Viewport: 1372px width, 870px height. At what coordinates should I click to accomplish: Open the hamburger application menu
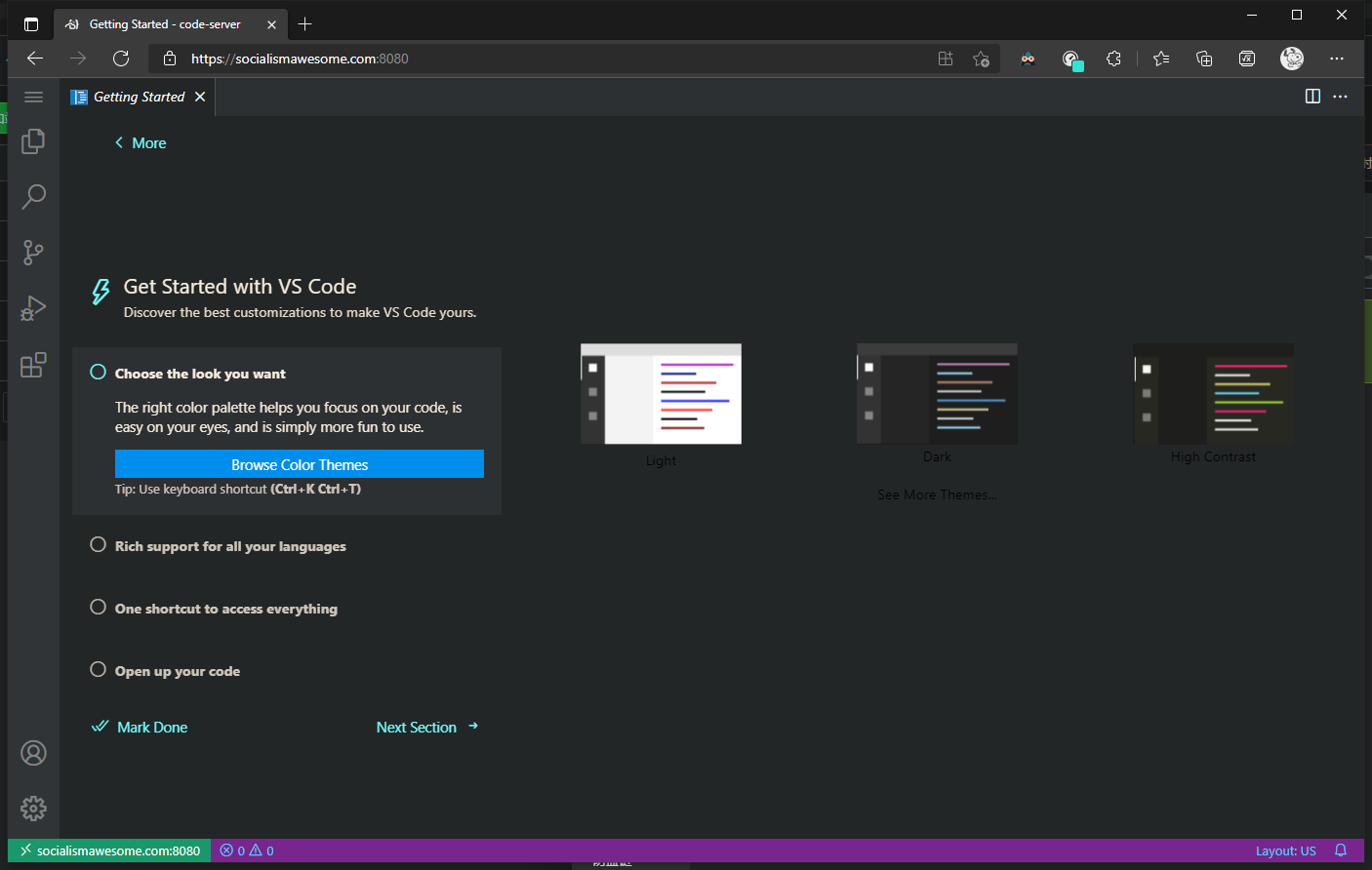click(x=33, y=97)
